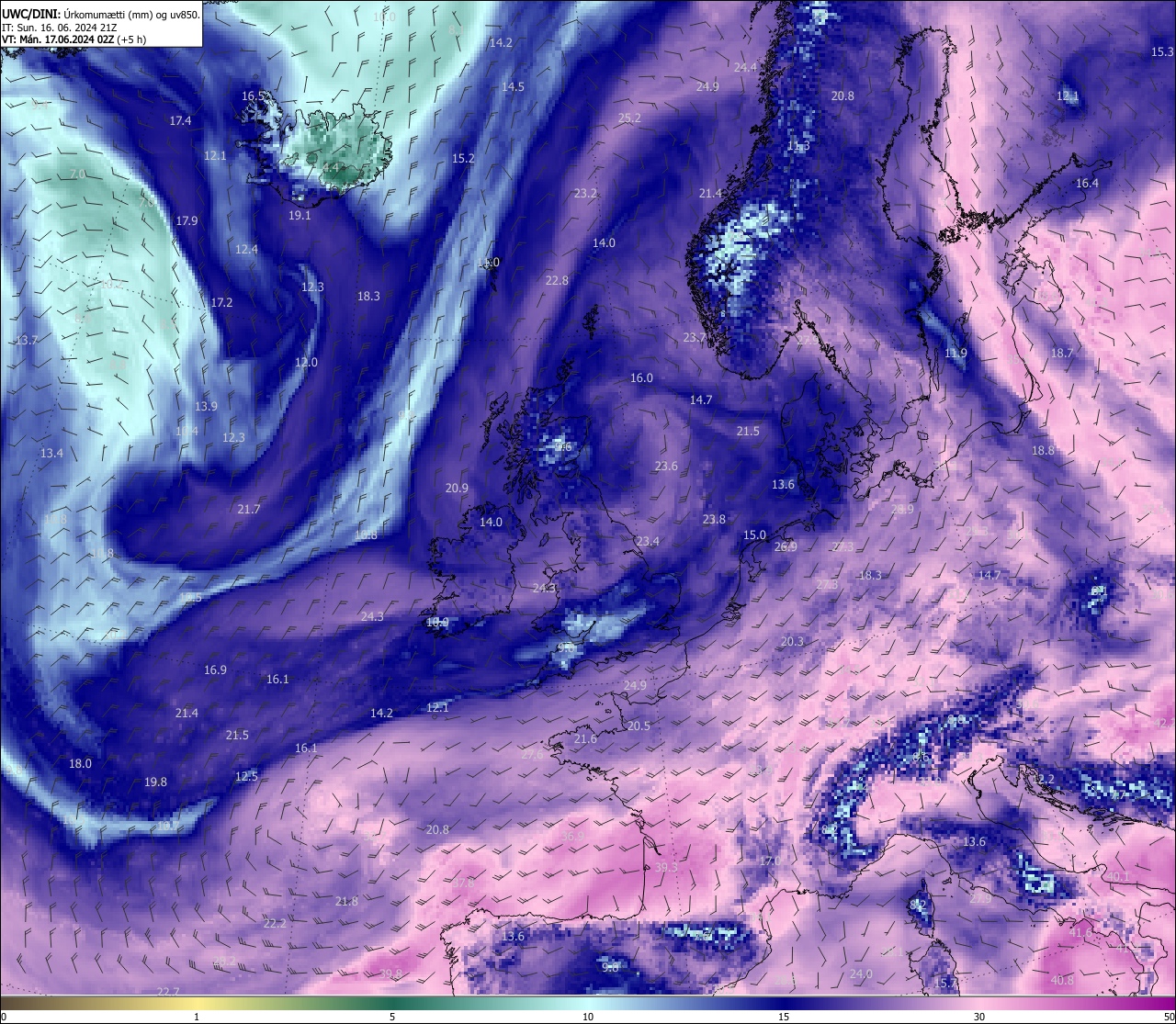Click the 12.4 value label
1176x1024 pixels.
click(x=246, y=249)
